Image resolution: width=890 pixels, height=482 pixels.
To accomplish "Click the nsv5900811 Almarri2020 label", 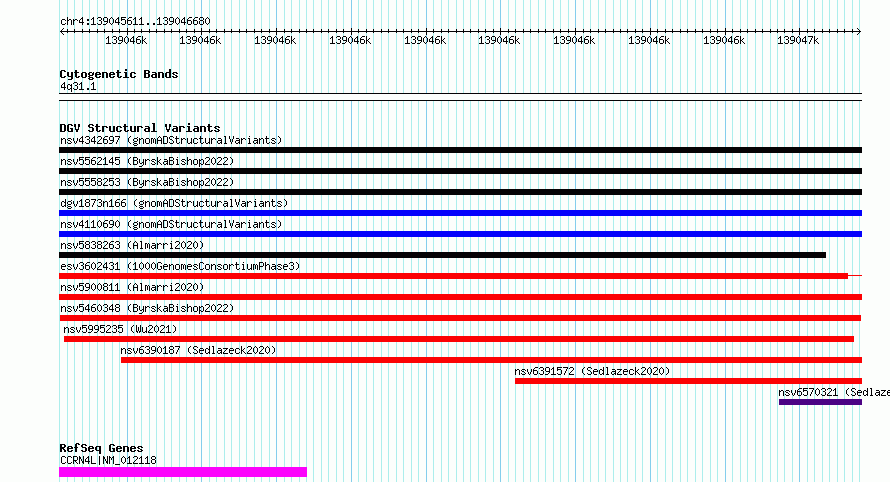I will [132, 287].
